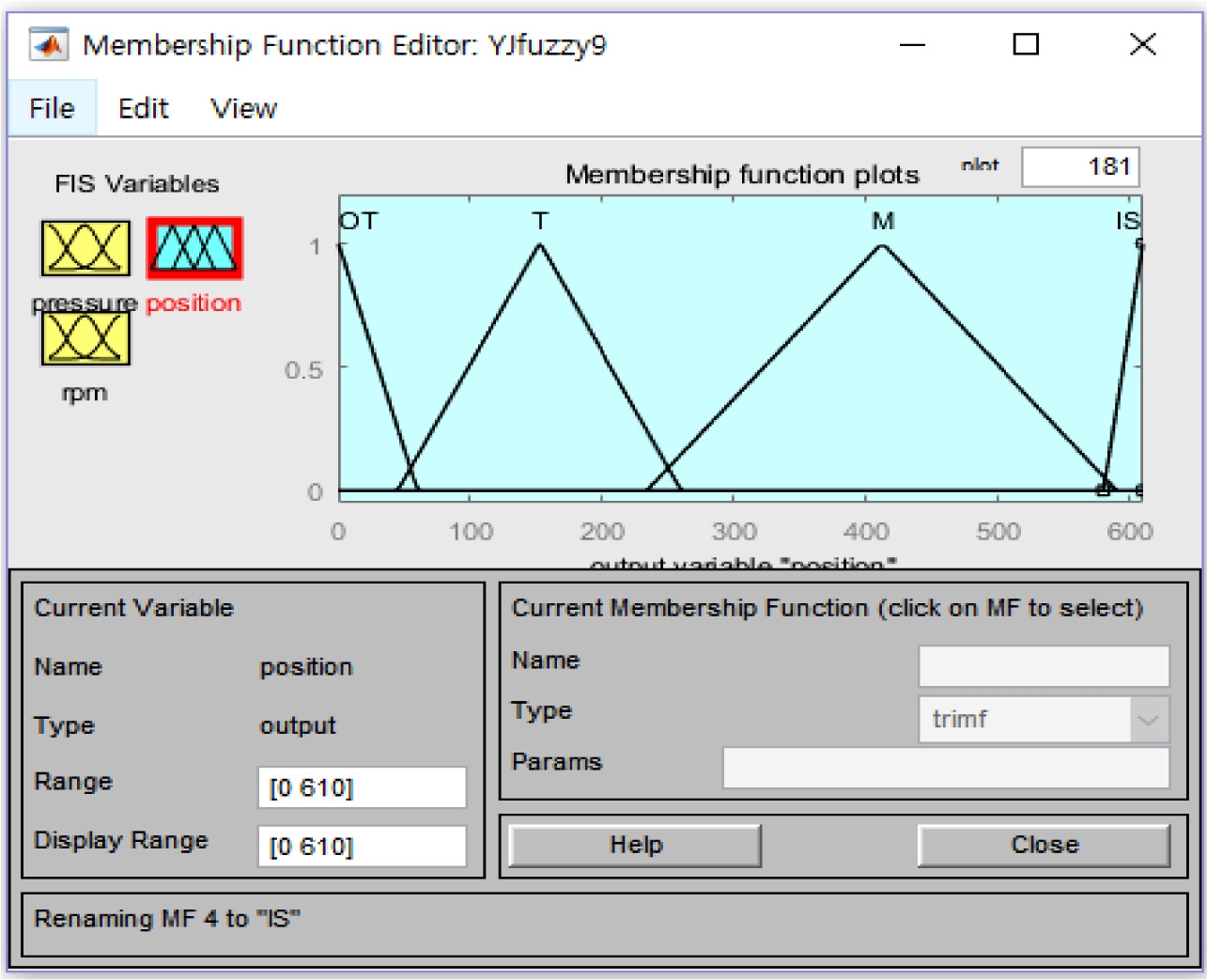Click the Params input field
The image size is (1207, 980).
945,768
